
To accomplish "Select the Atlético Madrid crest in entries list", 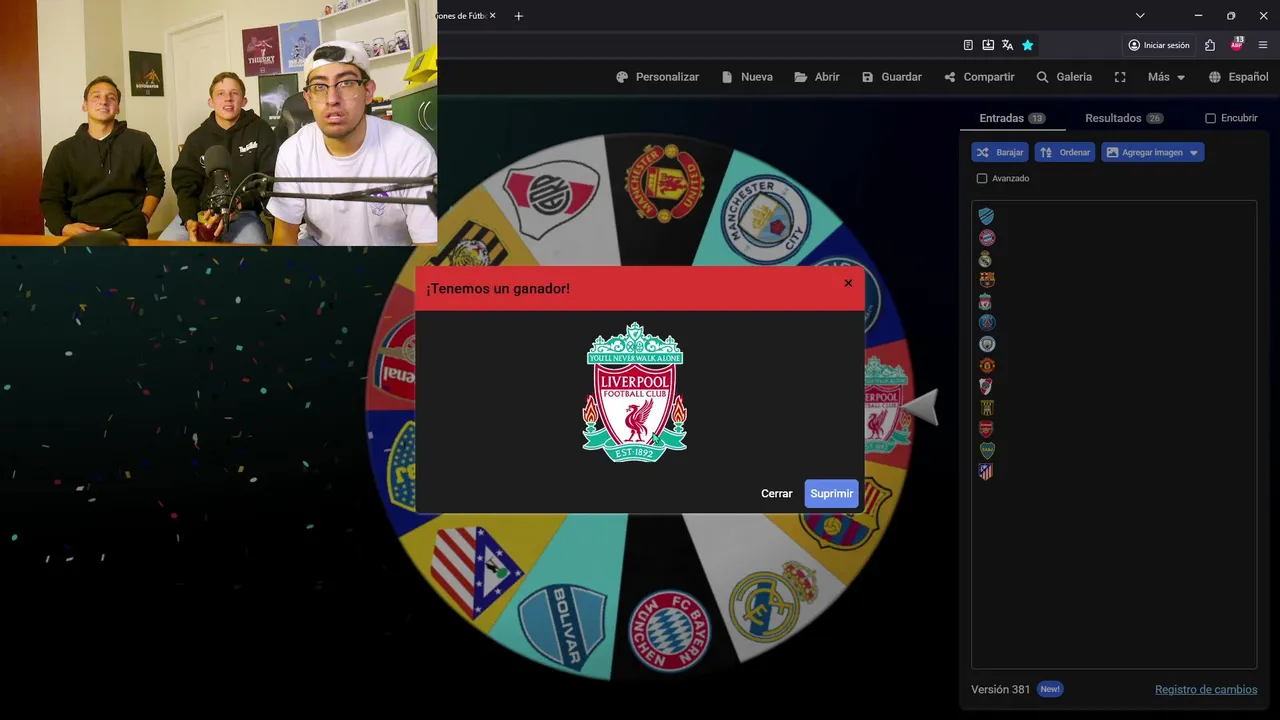I will pyautogui.click(x=986, y=471).
